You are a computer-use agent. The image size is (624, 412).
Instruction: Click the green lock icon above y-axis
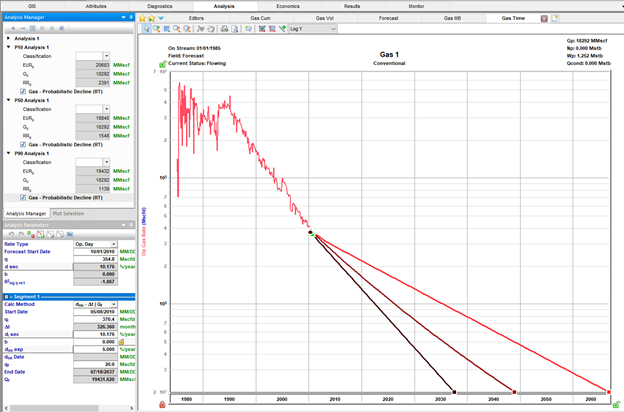tap(163, 64)
